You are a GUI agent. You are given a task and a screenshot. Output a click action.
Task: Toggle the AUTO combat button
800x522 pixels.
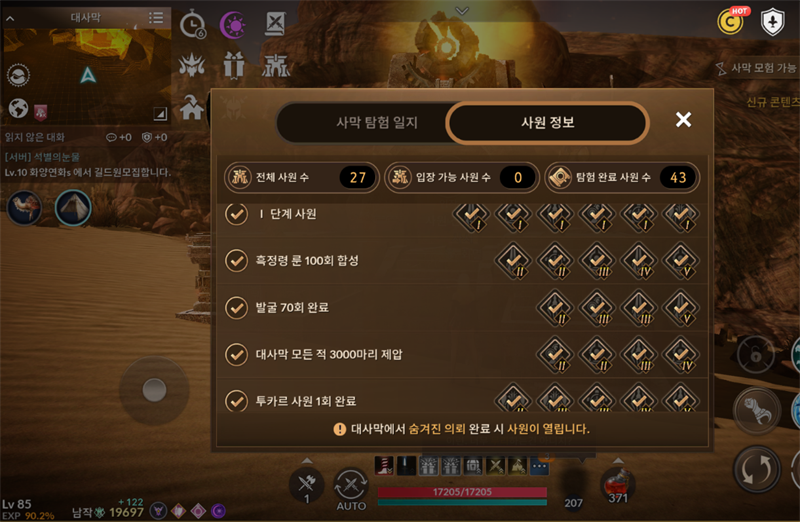tap(351, 489)
